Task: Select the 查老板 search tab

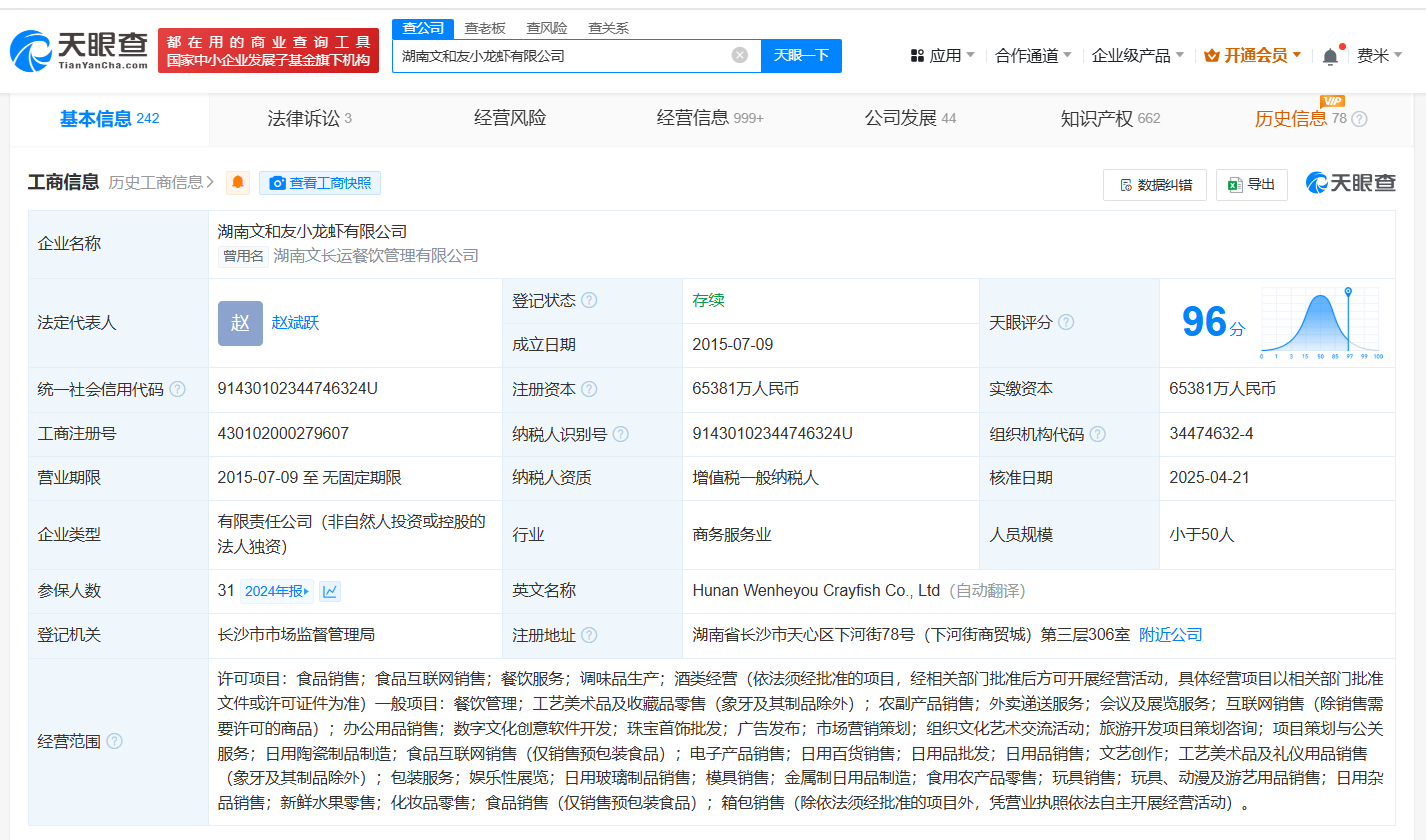Action: point(485,28)
